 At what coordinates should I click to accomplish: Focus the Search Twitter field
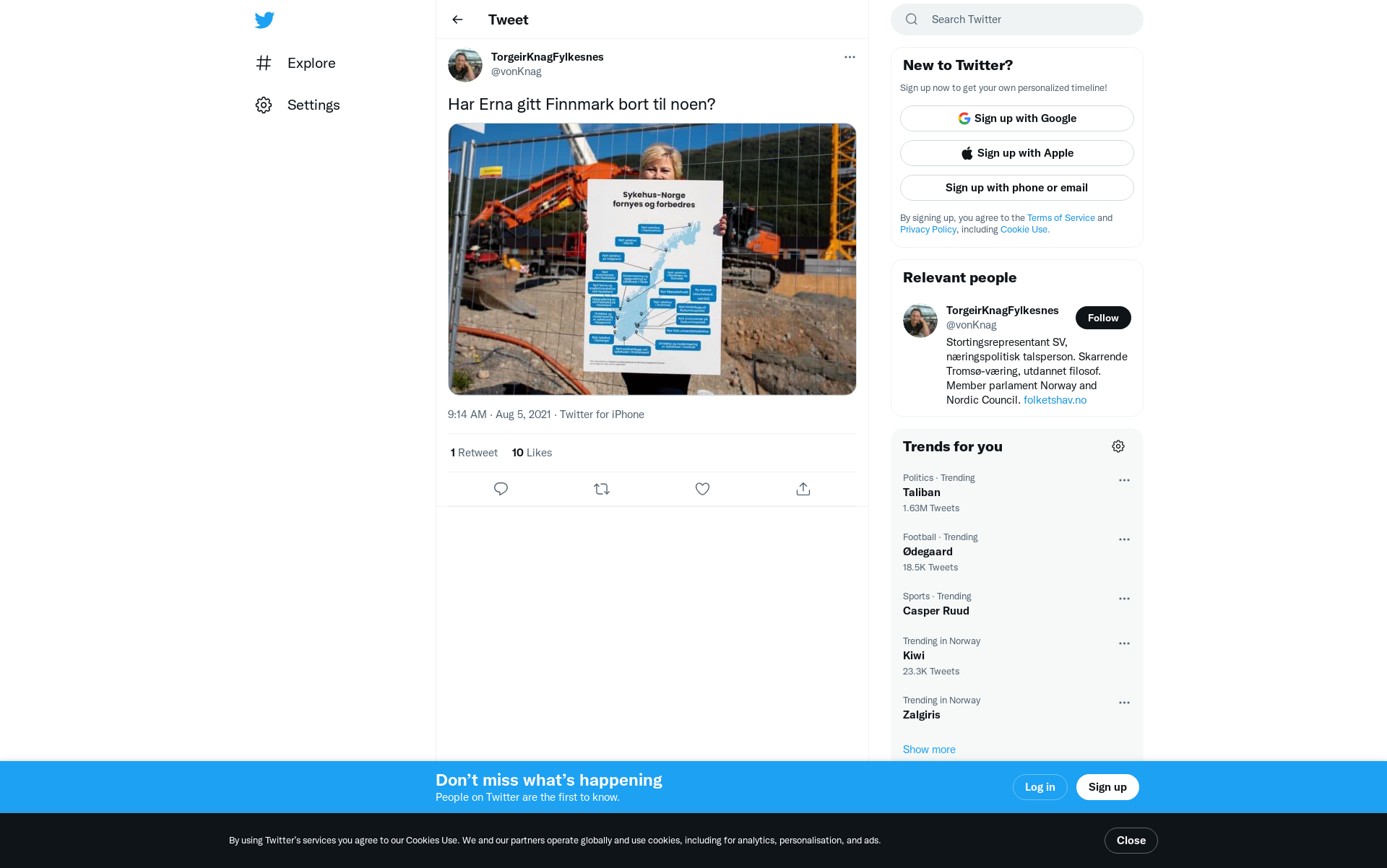coord(1017,19)
